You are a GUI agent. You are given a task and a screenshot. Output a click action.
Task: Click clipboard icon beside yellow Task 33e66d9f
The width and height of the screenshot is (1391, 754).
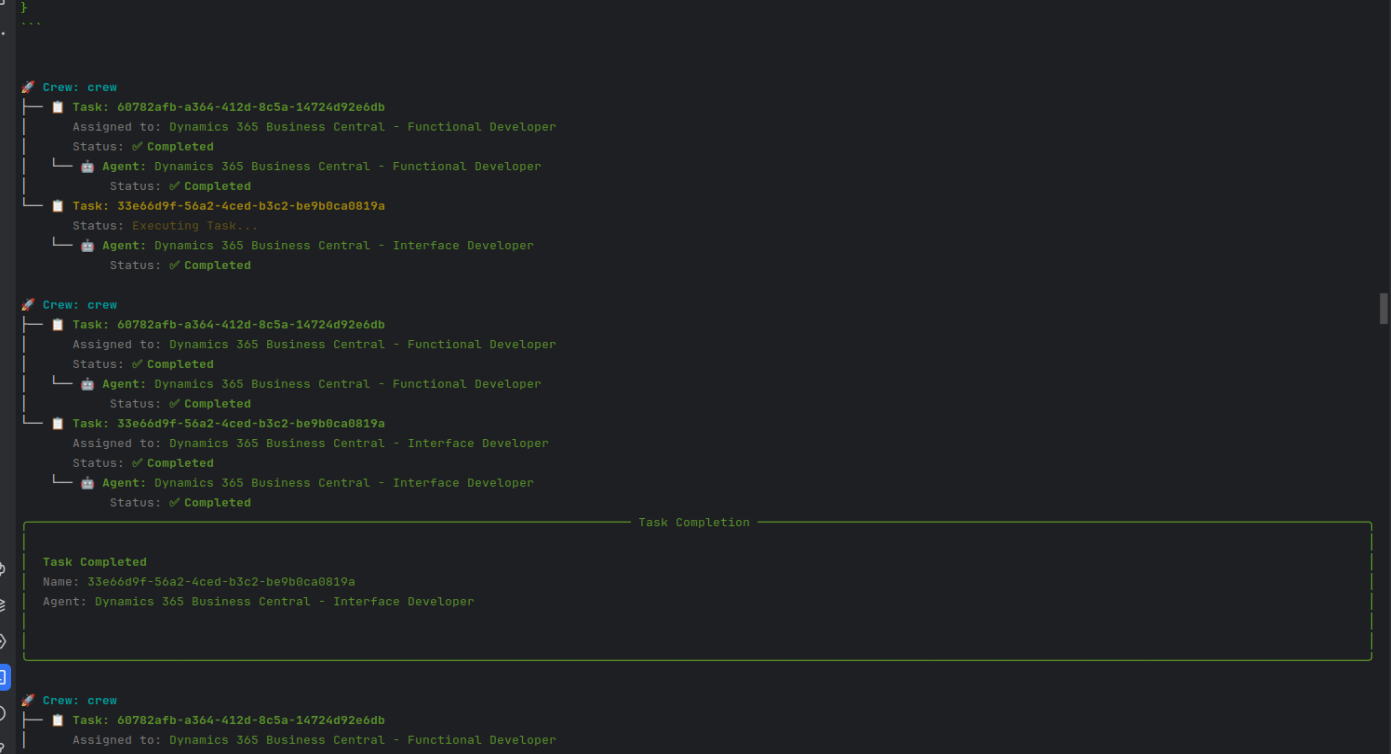[x=58, y=206]
